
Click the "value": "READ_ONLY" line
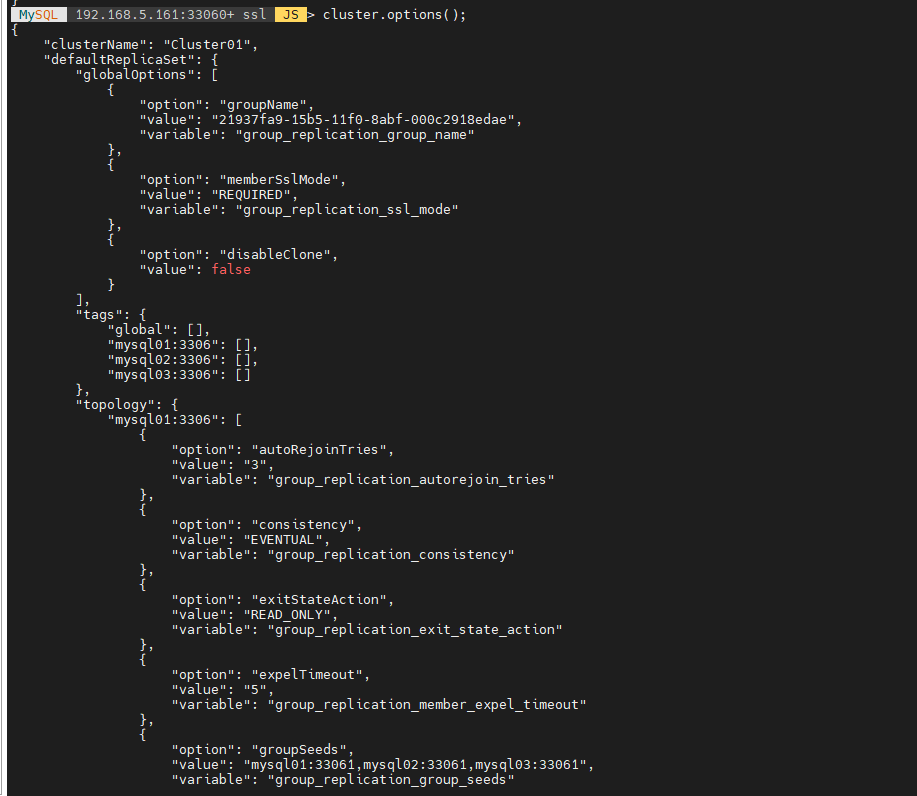pos(254,615)
